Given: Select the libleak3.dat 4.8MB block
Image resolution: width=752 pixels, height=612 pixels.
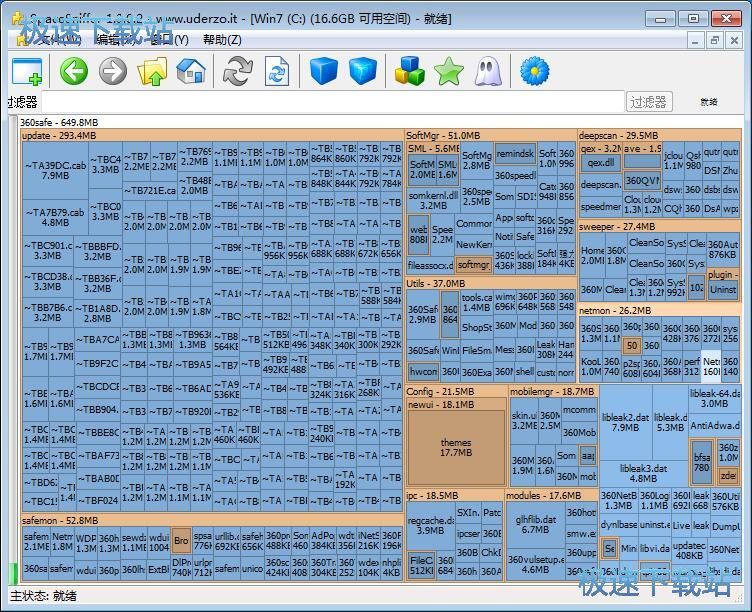Looking at the screenshot, I should click(x=643, y=473).
